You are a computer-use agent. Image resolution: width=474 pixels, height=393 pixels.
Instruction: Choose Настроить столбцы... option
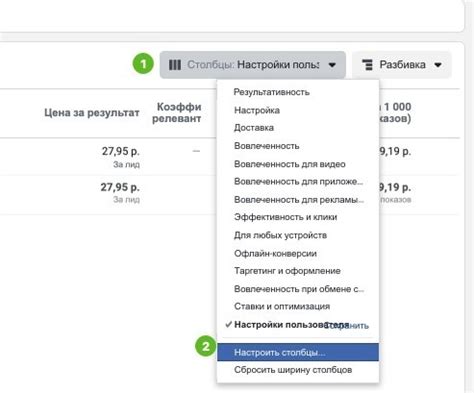click(x=298, y=352)
